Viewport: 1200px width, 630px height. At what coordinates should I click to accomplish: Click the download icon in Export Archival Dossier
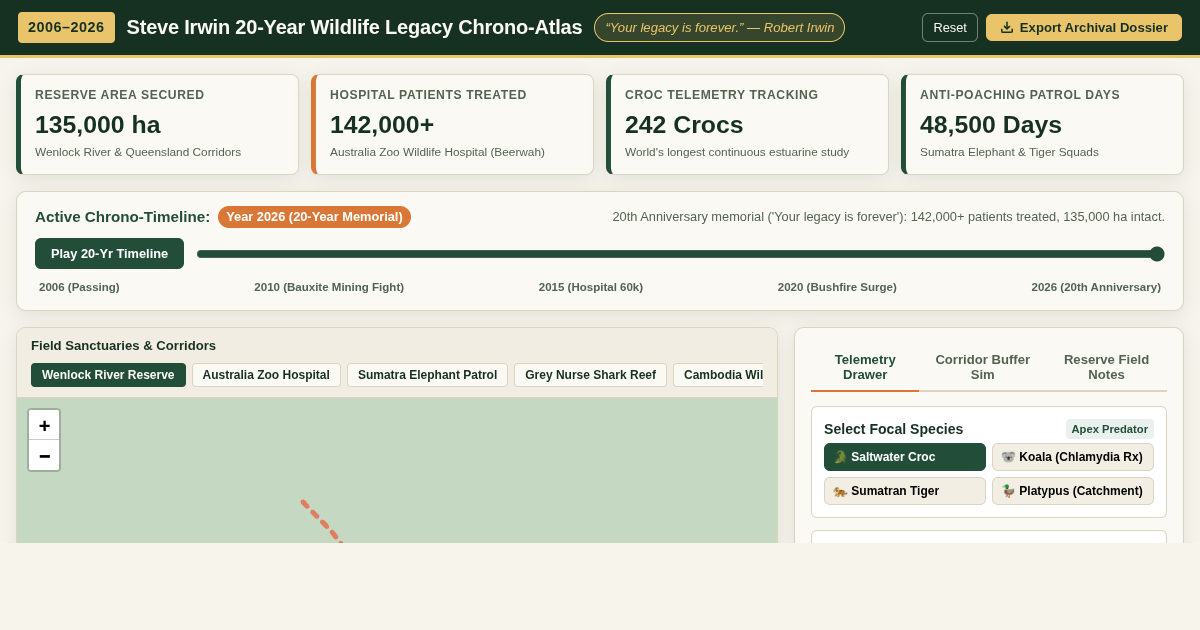(x=1007, y=28)
